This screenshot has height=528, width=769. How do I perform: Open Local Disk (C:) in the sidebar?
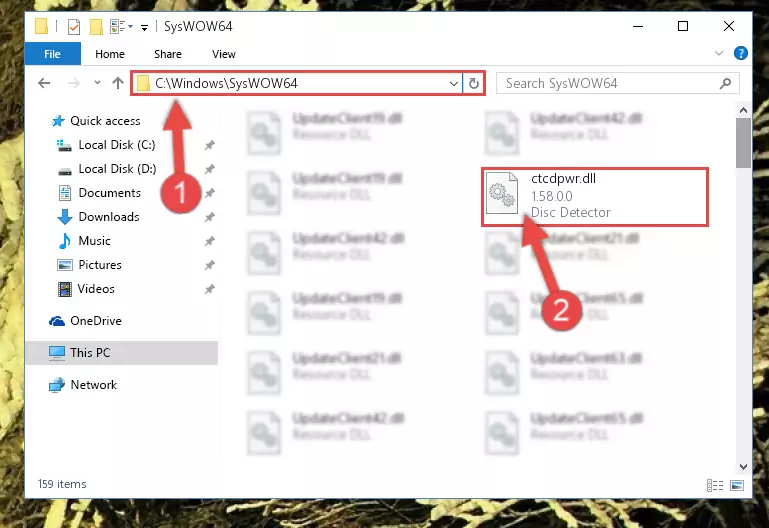pyautogui.click(x=117, y=145)
